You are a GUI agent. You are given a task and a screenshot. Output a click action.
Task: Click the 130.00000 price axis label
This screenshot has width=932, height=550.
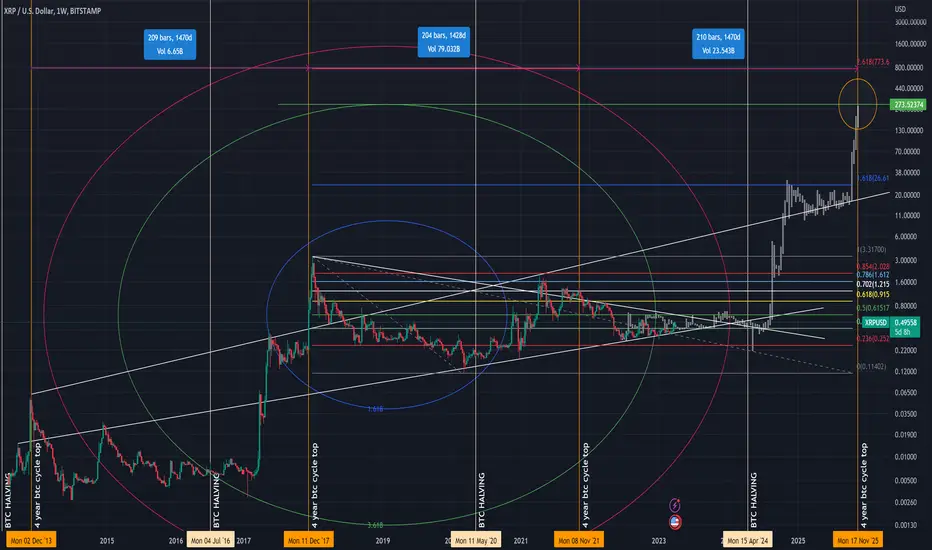tap(911, 130)
